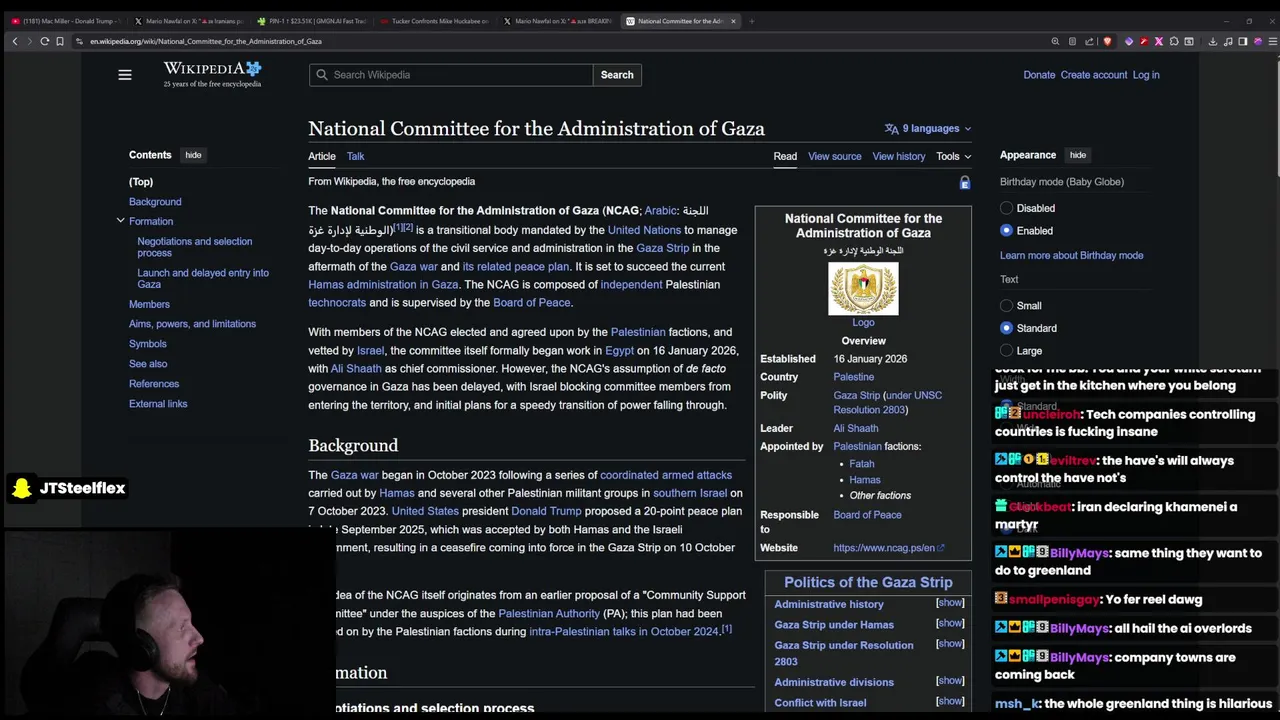1280x720 pixels.
Task: Open the View source tab
Action: [x=834, y=156]
